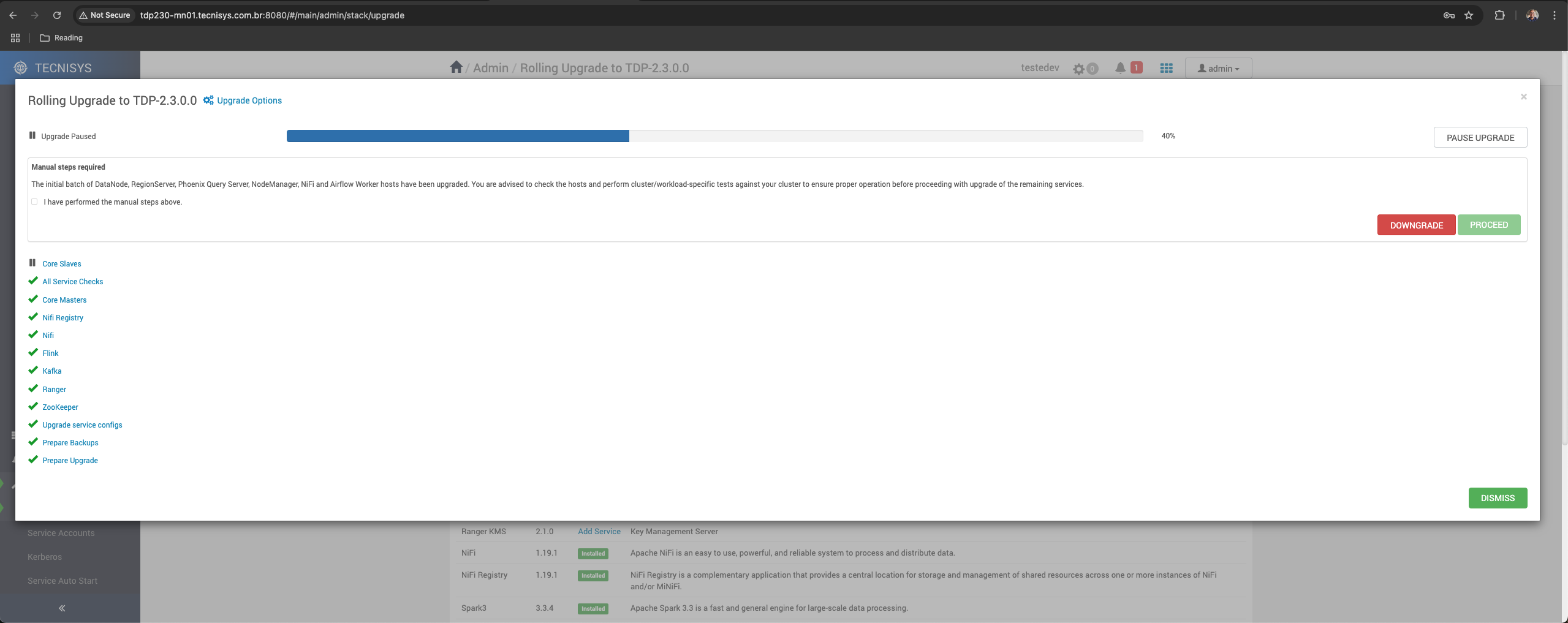Select Service Accounts in sidebar menu

pos(61,533)
